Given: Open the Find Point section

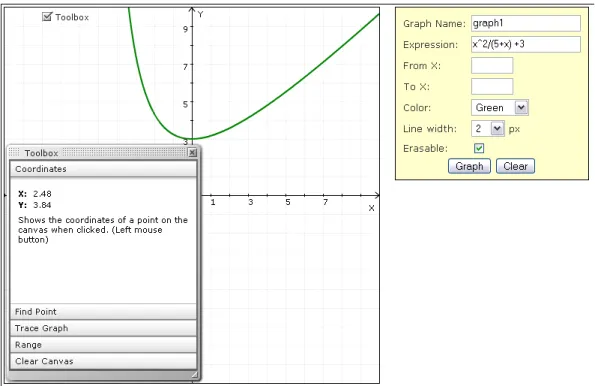Looking at the screenshot, I should pyautogui.click(x=103, y=312).
